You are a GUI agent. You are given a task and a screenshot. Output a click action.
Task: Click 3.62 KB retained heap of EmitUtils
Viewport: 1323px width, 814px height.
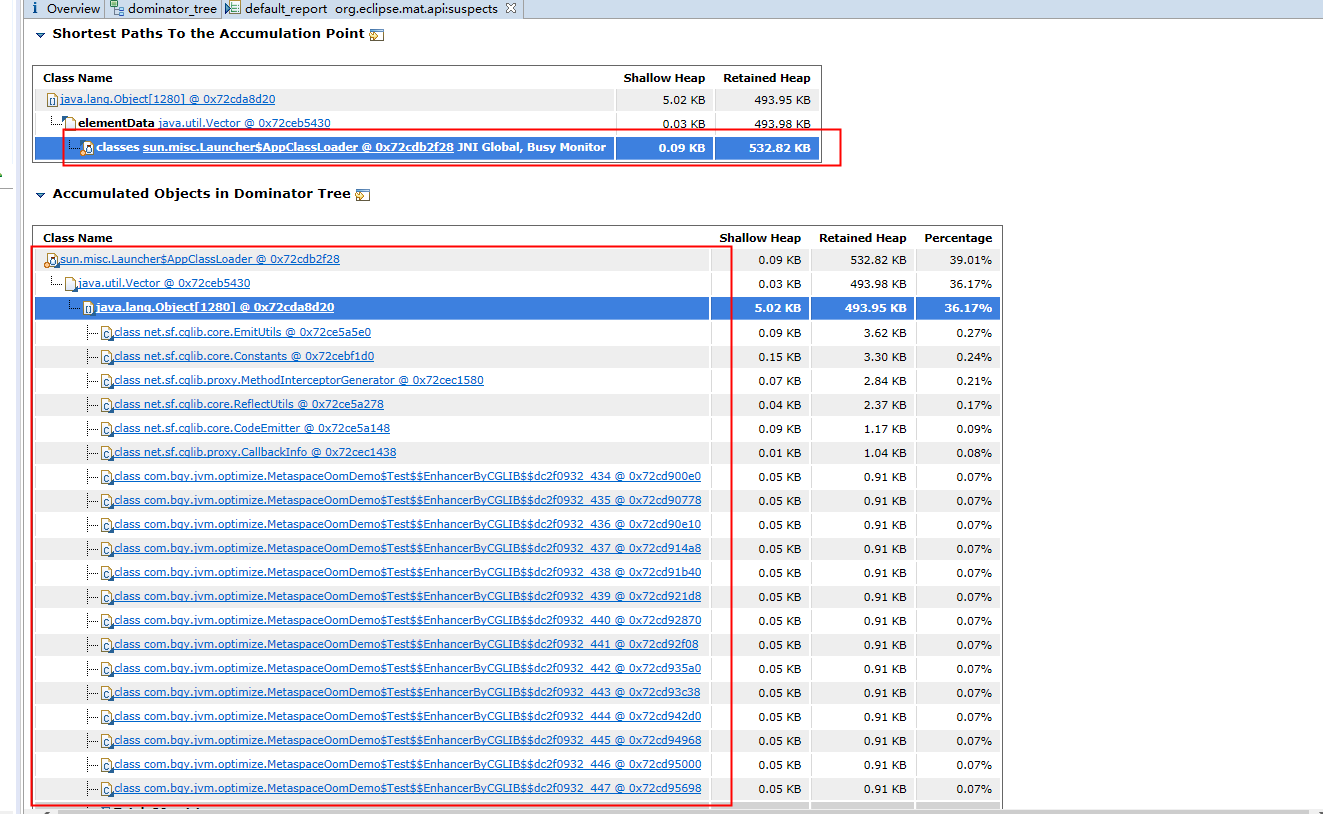886,332
